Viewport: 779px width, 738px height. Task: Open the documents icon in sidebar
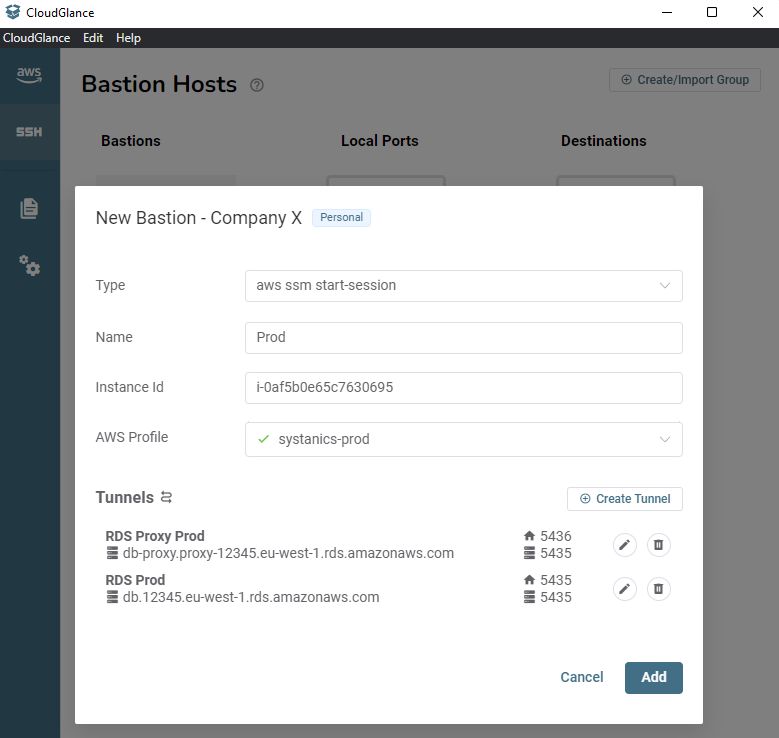(x=29, y=208)
